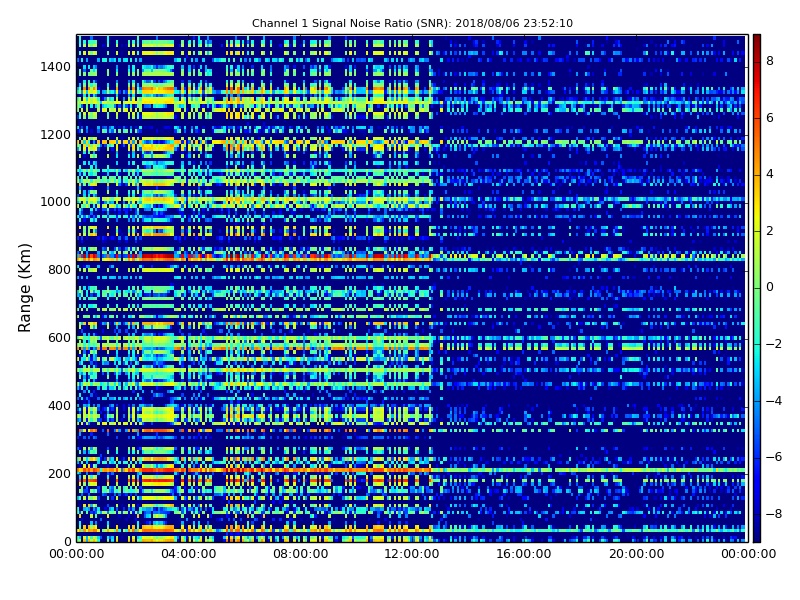Click the colorbar value −2 label
800x600 pixels.
pyautogui.click(x=774, y=344)
